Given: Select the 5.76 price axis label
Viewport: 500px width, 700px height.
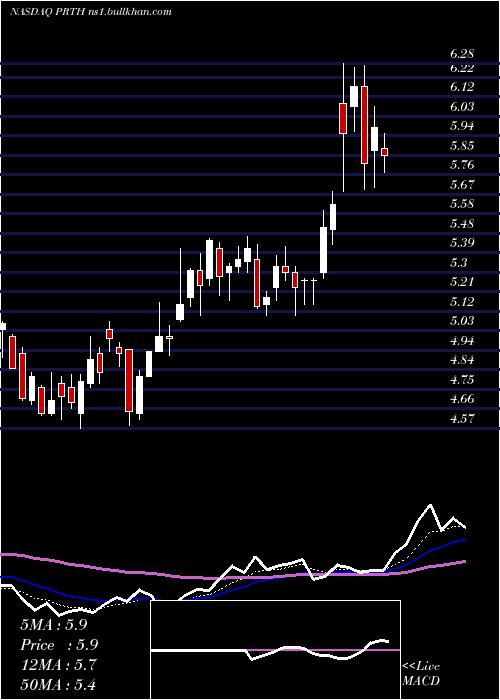Looking at the screenshot, I should (462, 165).
